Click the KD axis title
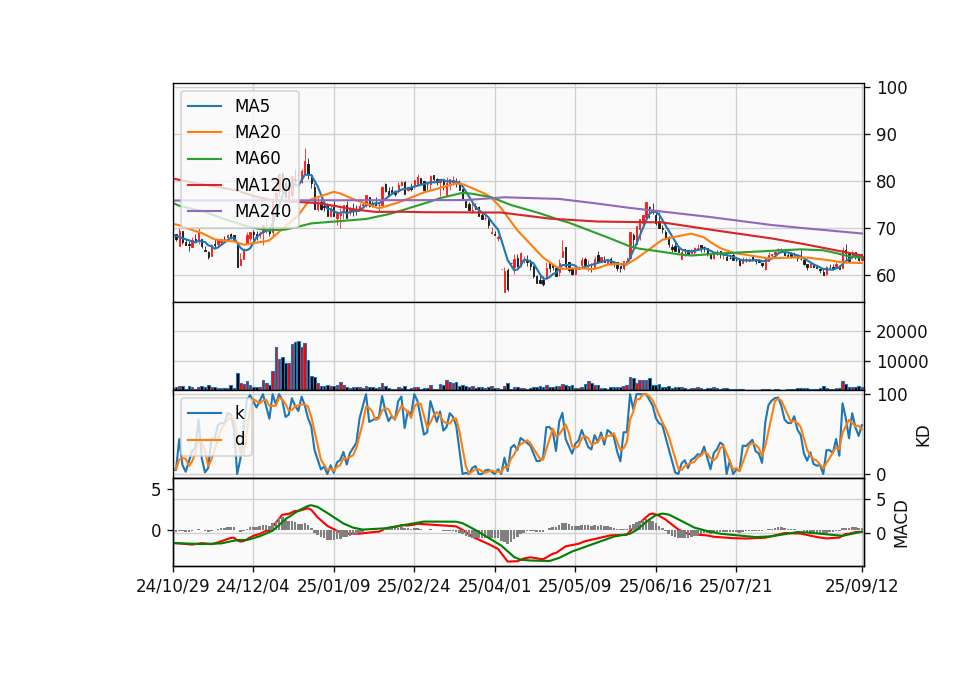Screen dimensions: 960x690 (x=923, y=437)
